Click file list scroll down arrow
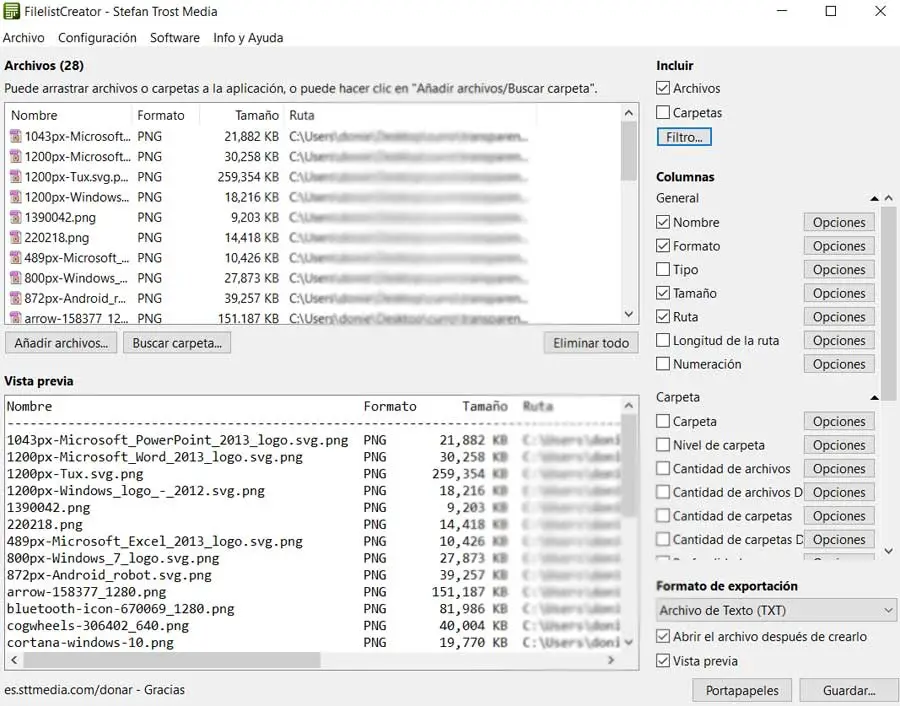Screen dimensions: 900x706 (629, 315)
